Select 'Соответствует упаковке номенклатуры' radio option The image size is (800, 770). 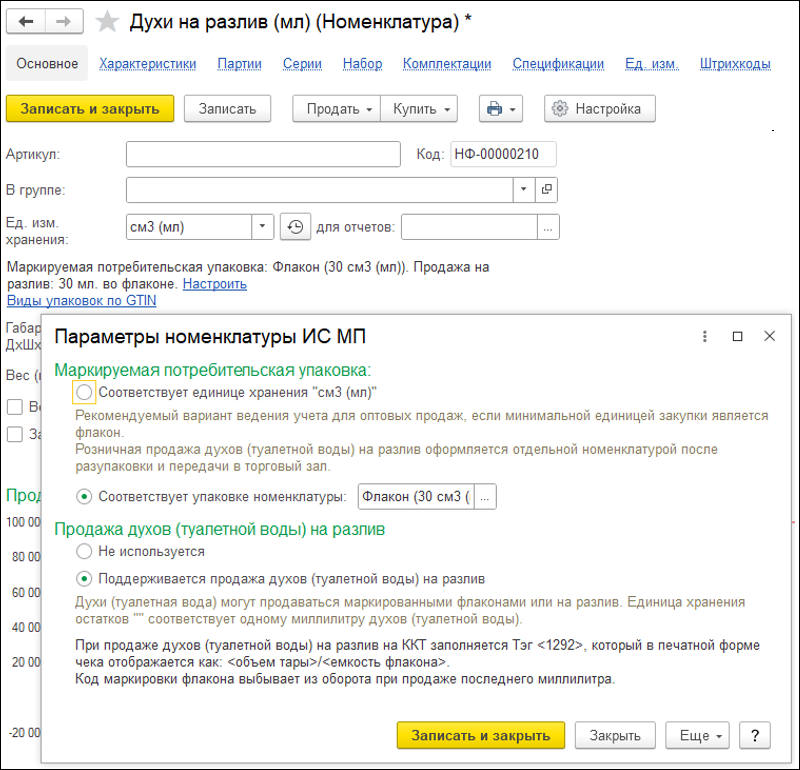point(84,496)
